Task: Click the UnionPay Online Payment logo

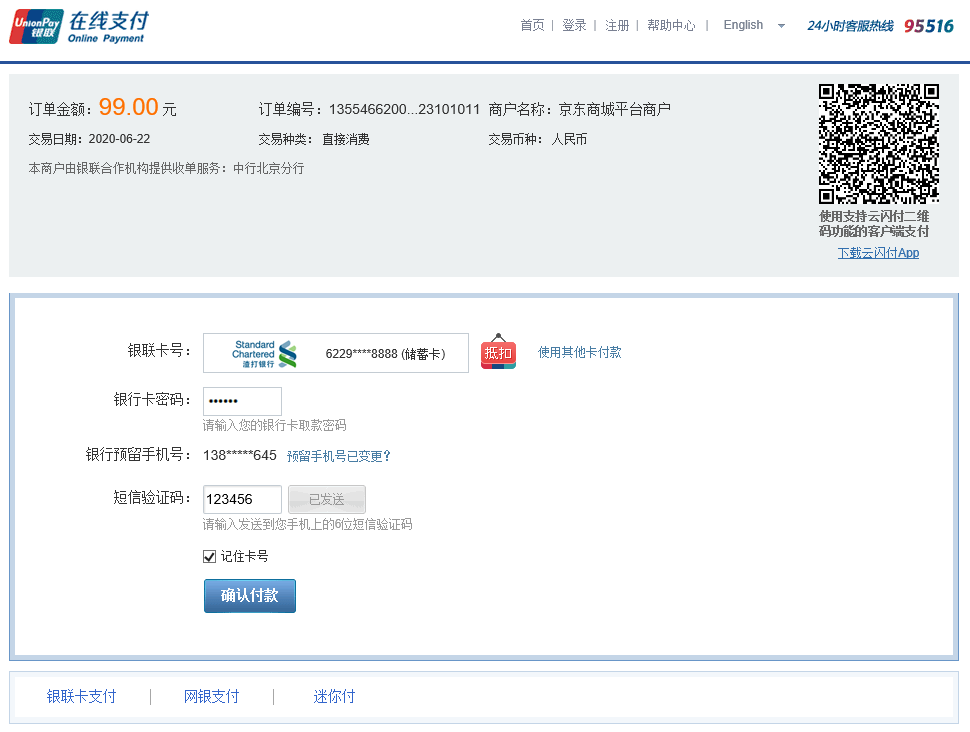Action: [x=79, y=27]
